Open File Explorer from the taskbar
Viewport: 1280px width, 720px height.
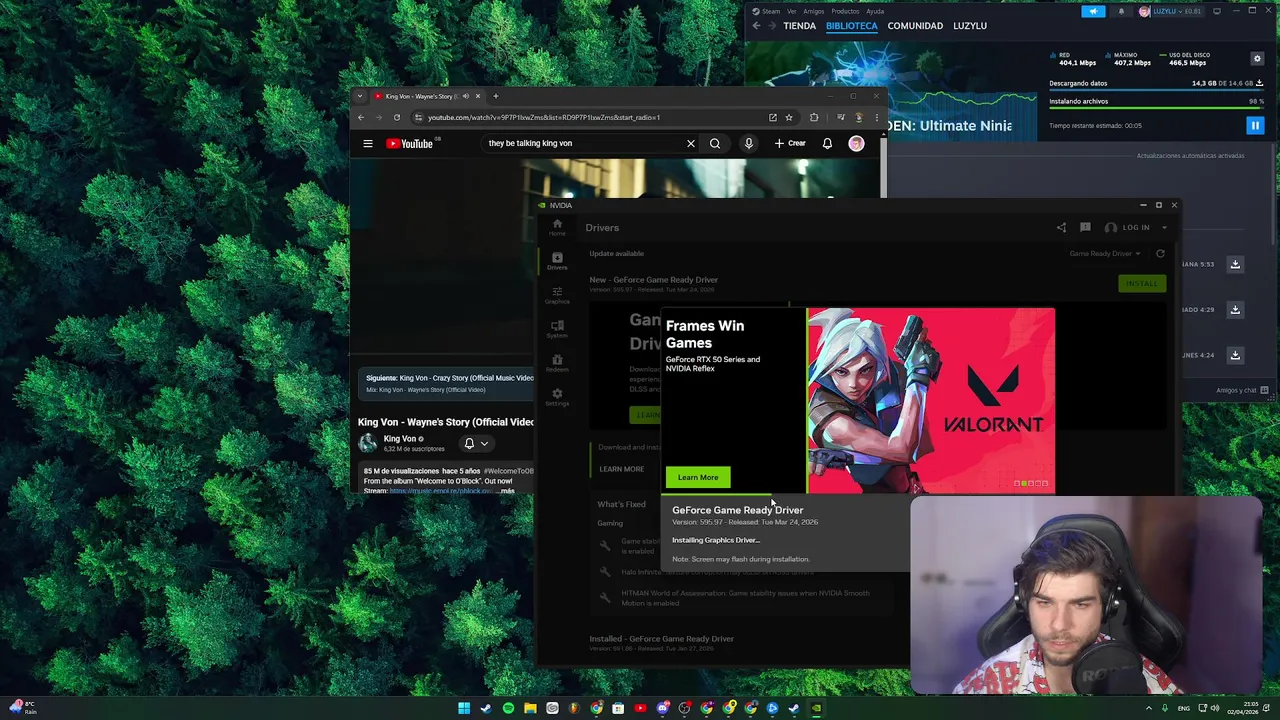click(530, 708)
